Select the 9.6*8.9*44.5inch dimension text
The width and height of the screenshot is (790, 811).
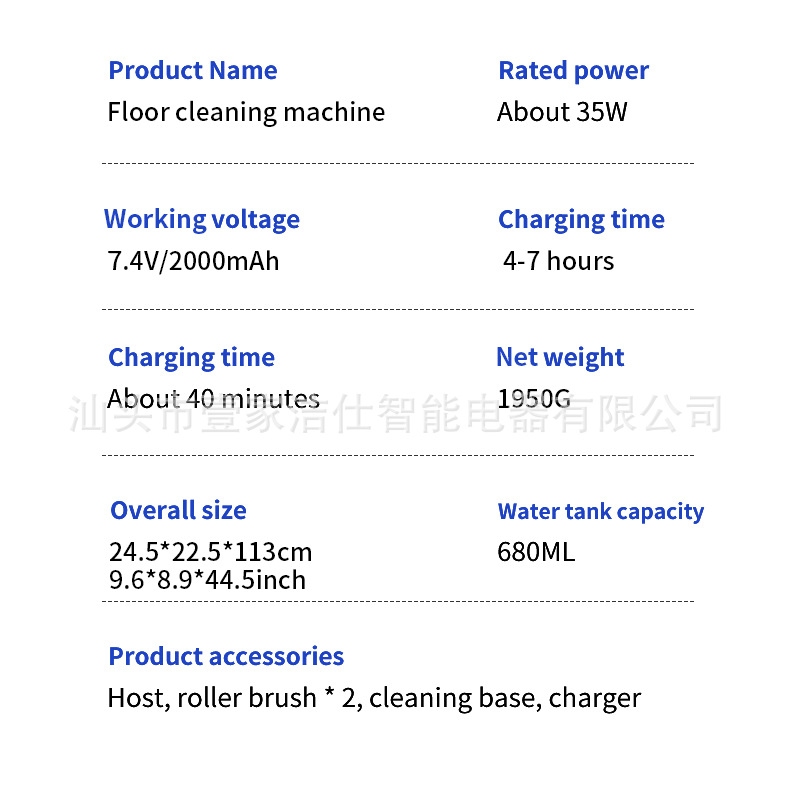(x=207, y=580)
